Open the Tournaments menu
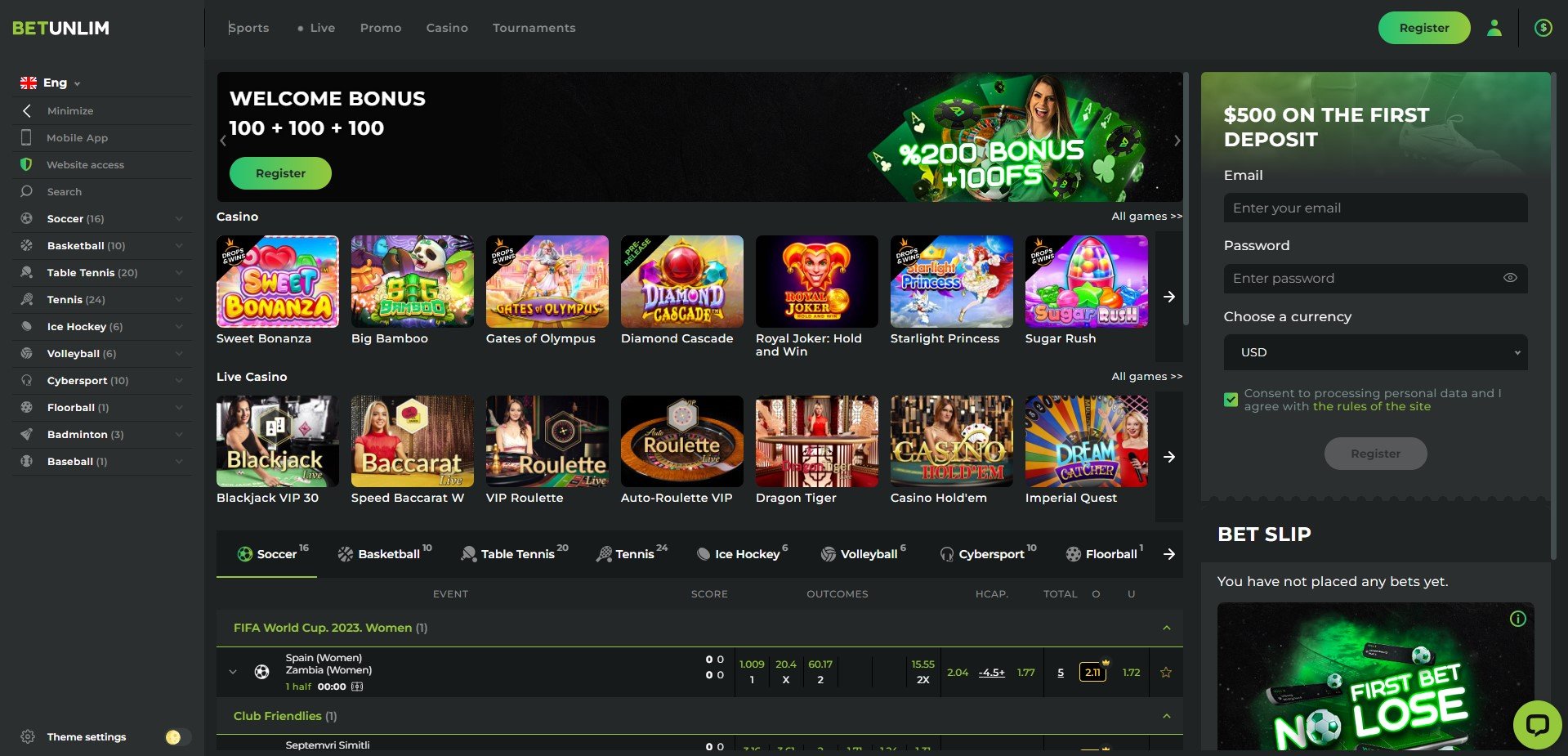1568x756 pixels. coord(534,28)
